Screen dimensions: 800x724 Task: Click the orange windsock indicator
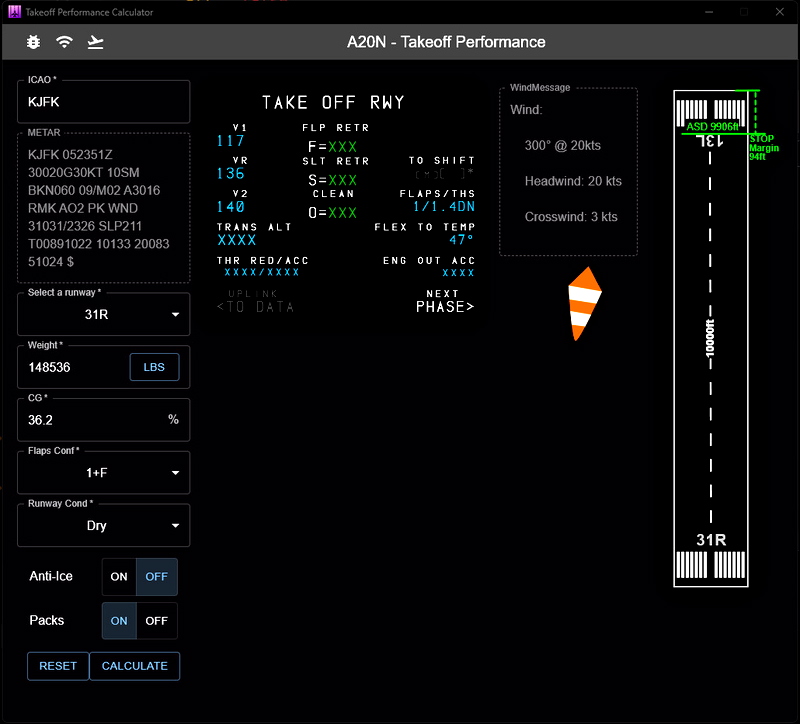click(x=586, y=302)
